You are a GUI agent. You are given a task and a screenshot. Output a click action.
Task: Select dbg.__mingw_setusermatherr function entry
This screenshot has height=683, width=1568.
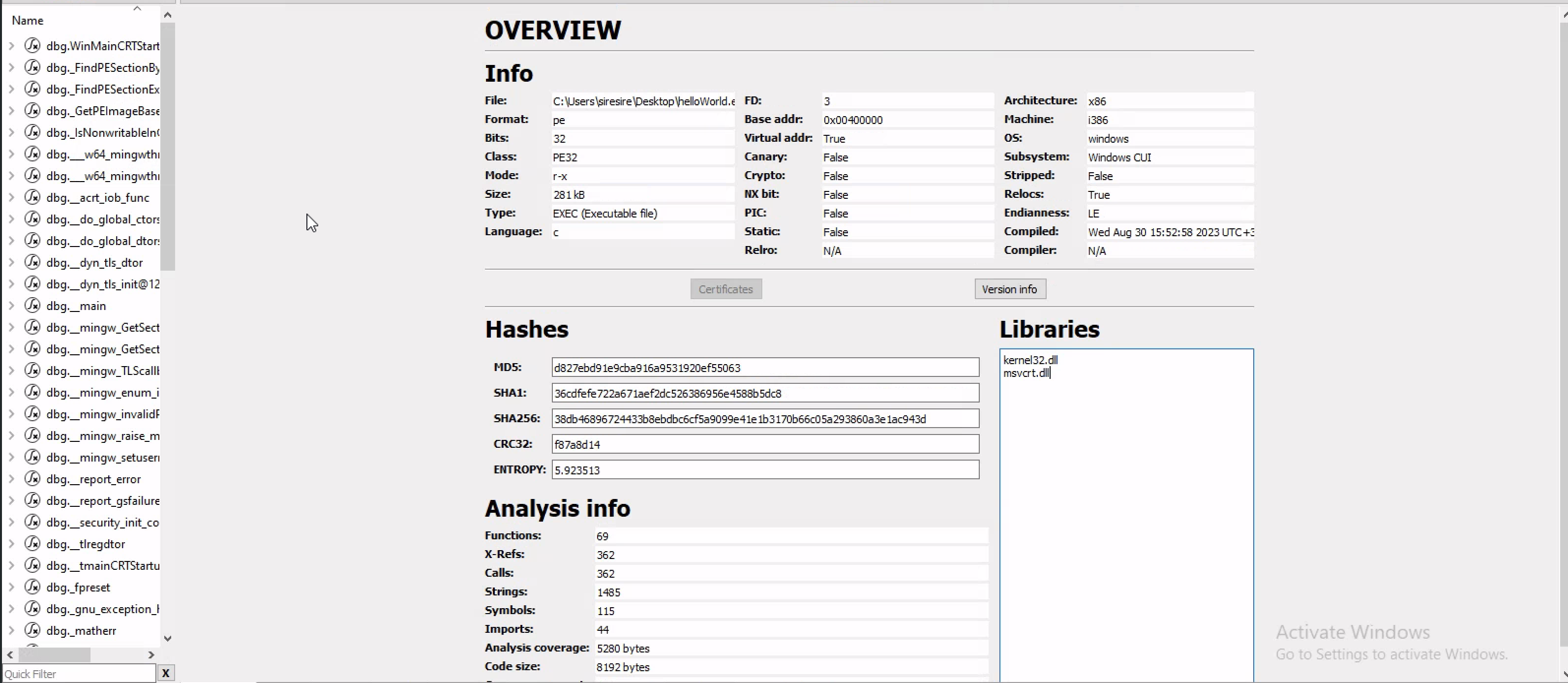point(103,457)
